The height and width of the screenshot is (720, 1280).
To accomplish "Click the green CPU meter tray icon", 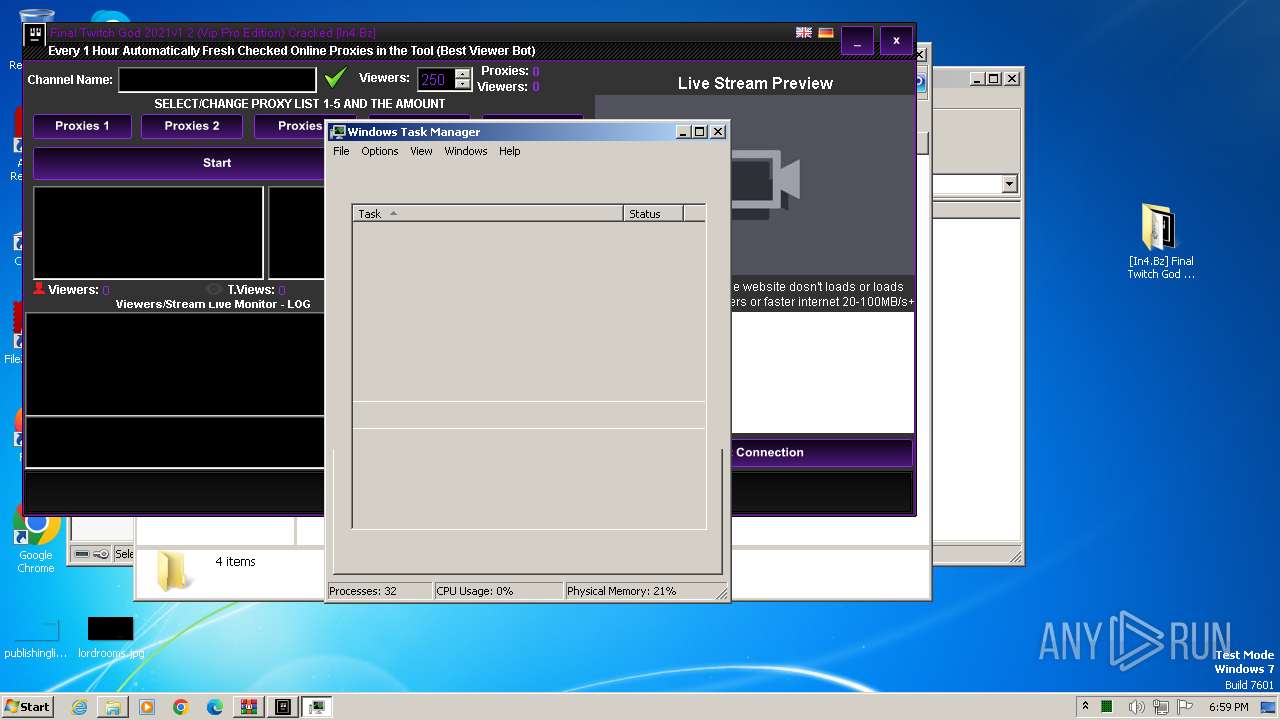I will point(1107,707).
